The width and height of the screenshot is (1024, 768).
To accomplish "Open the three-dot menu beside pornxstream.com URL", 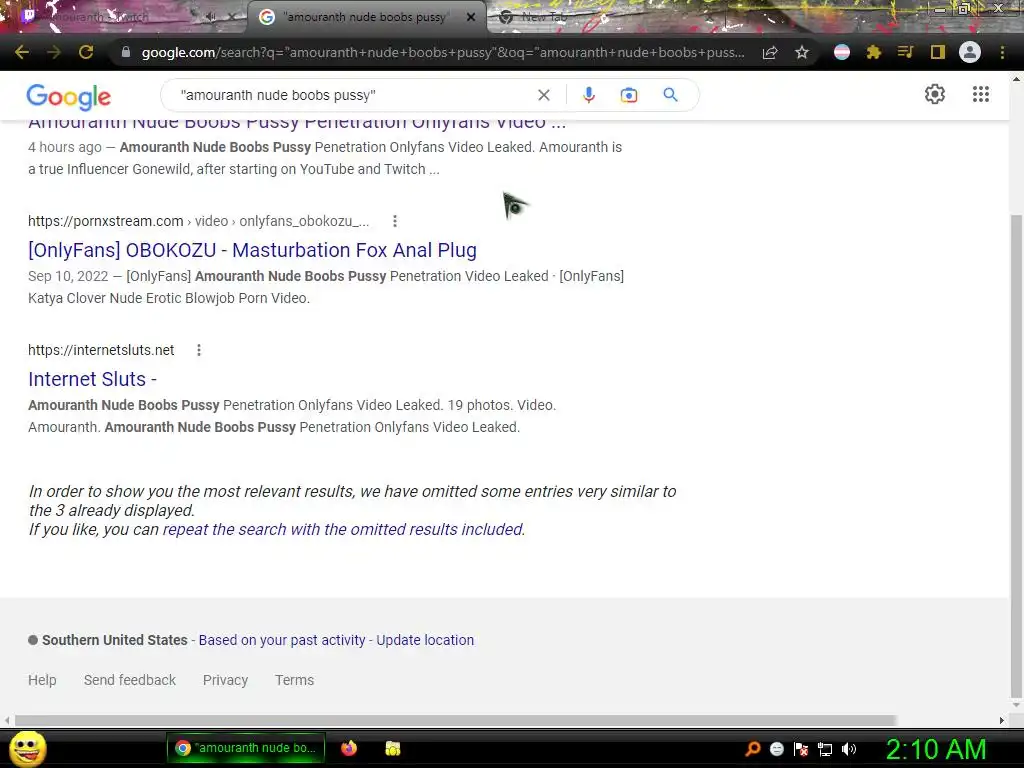I will click(394, 221).
